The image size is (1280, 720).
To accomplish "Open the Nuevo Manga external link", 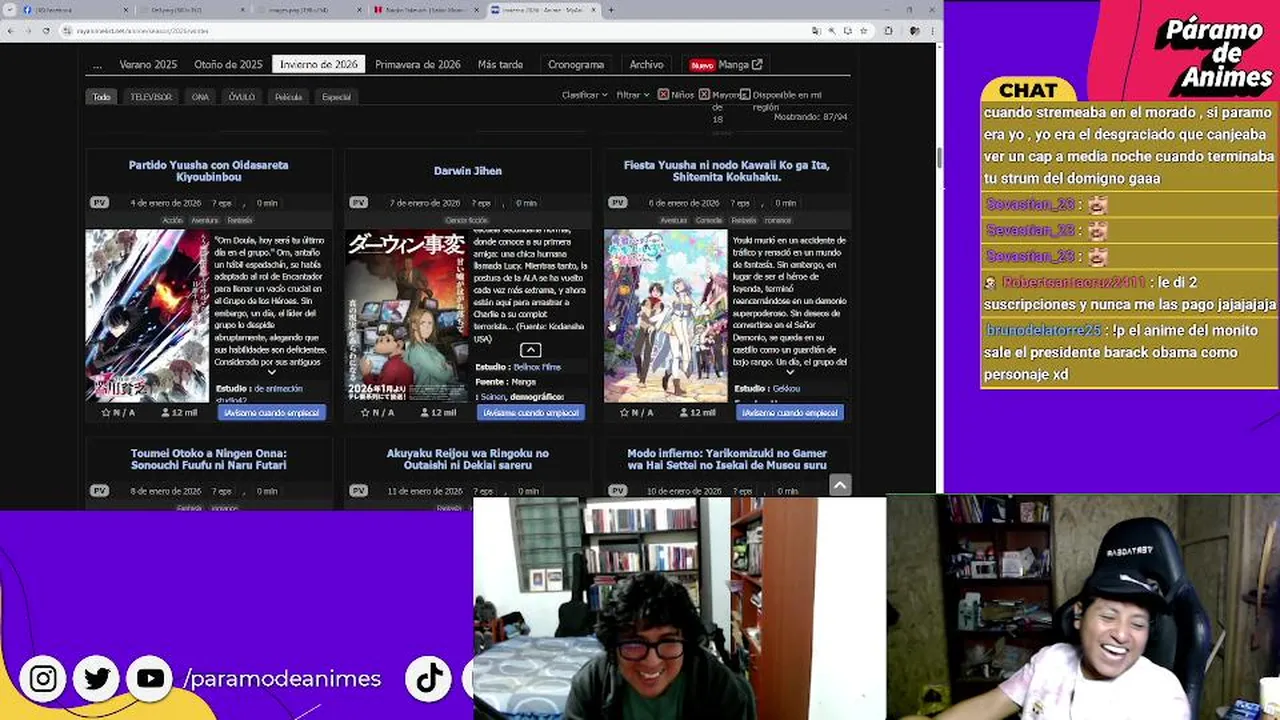I will (x=726, y=64).
